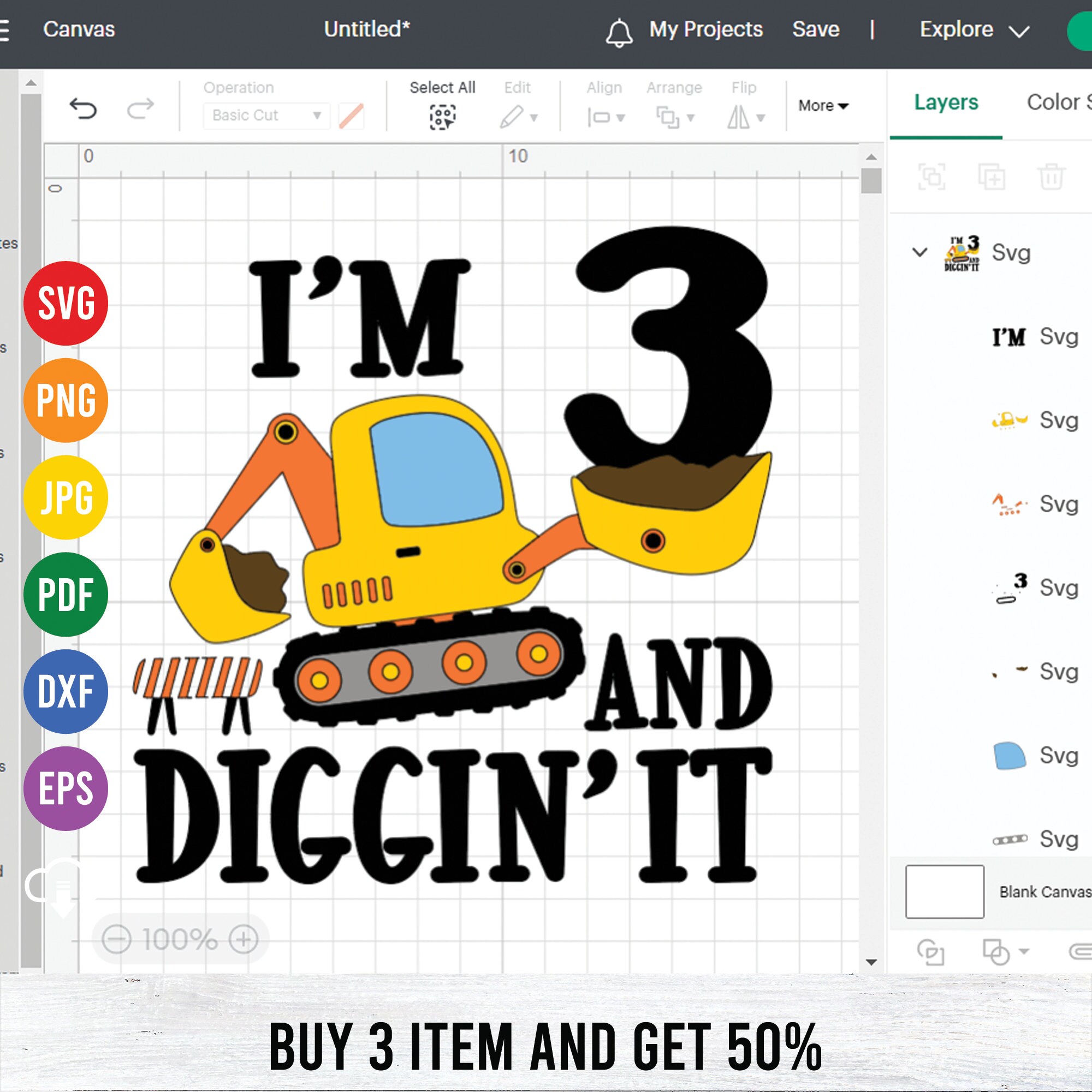Image resolution: width=1092 pixels, height=1092 pixels.
Task: Click the notification bell icon
Action: click(x=621, y=29)
